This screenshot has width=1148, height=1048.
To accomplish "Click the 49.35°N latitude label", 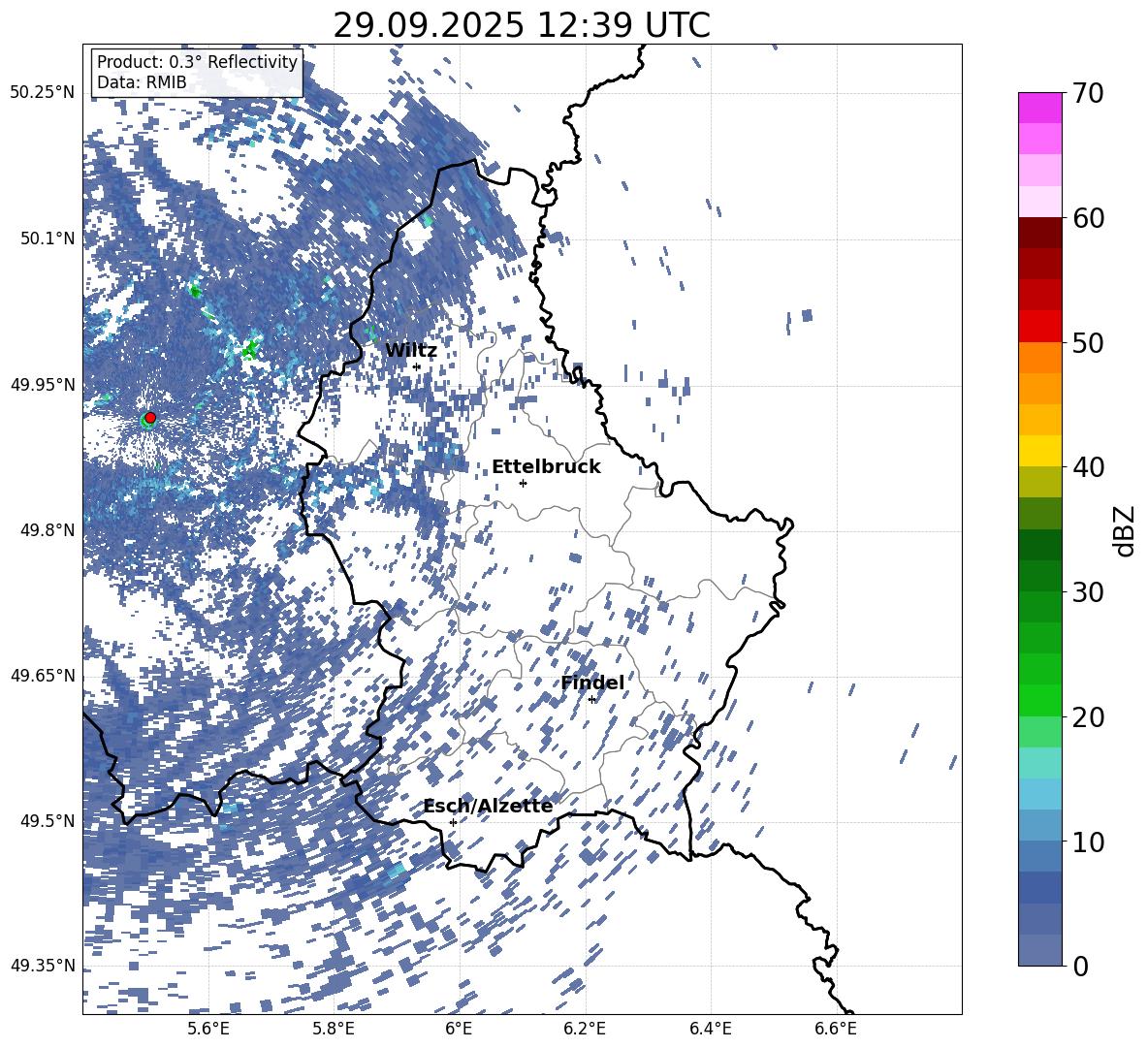I will tap(43, 966).
